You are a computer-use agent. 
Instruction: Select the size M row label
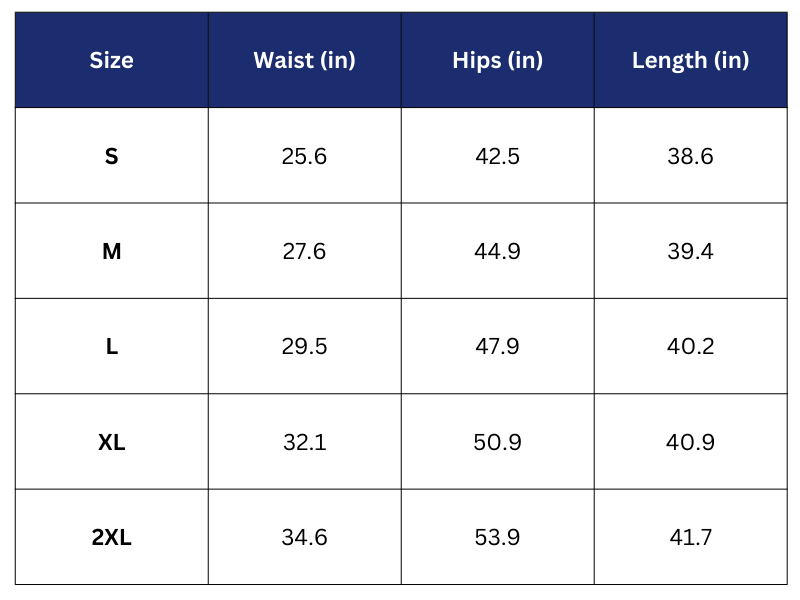[111, 251]
